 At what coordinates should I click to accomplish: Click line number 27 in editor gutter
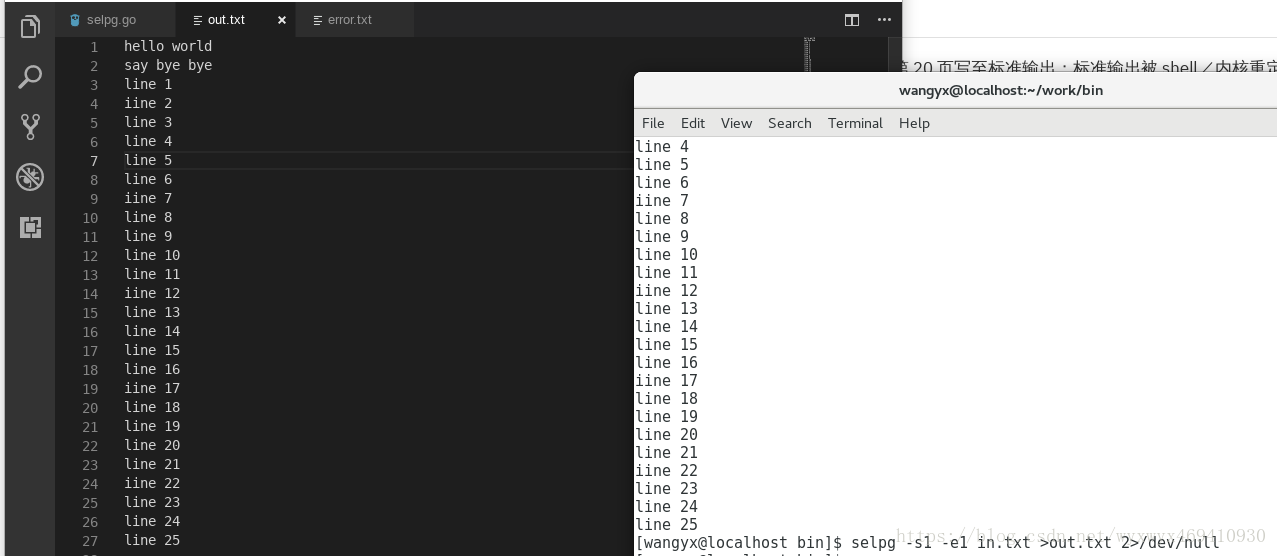(90, 541)
